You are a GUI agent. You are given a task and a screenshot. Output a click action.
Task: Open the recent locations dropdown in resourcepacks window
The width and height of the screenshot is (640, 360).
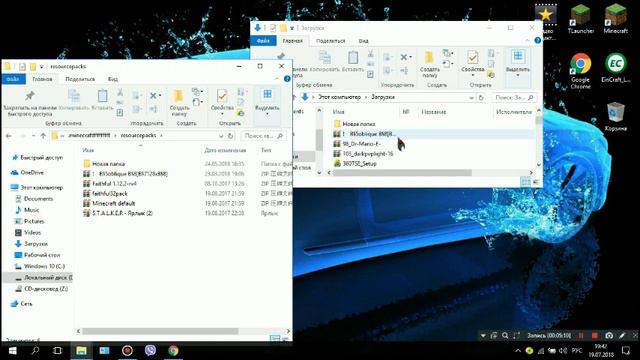33,136
